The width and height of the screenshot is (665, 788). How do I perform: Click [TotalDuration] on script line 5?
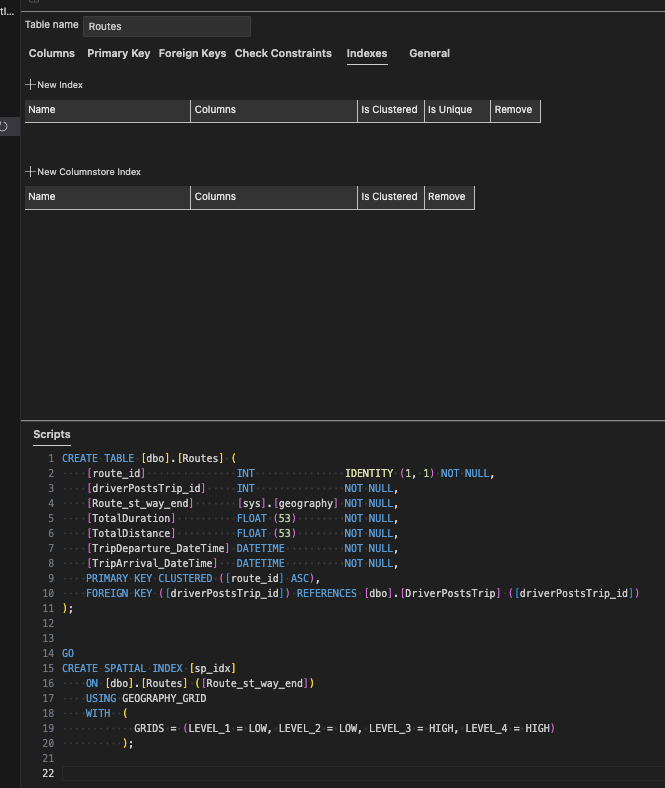[131, 519]
